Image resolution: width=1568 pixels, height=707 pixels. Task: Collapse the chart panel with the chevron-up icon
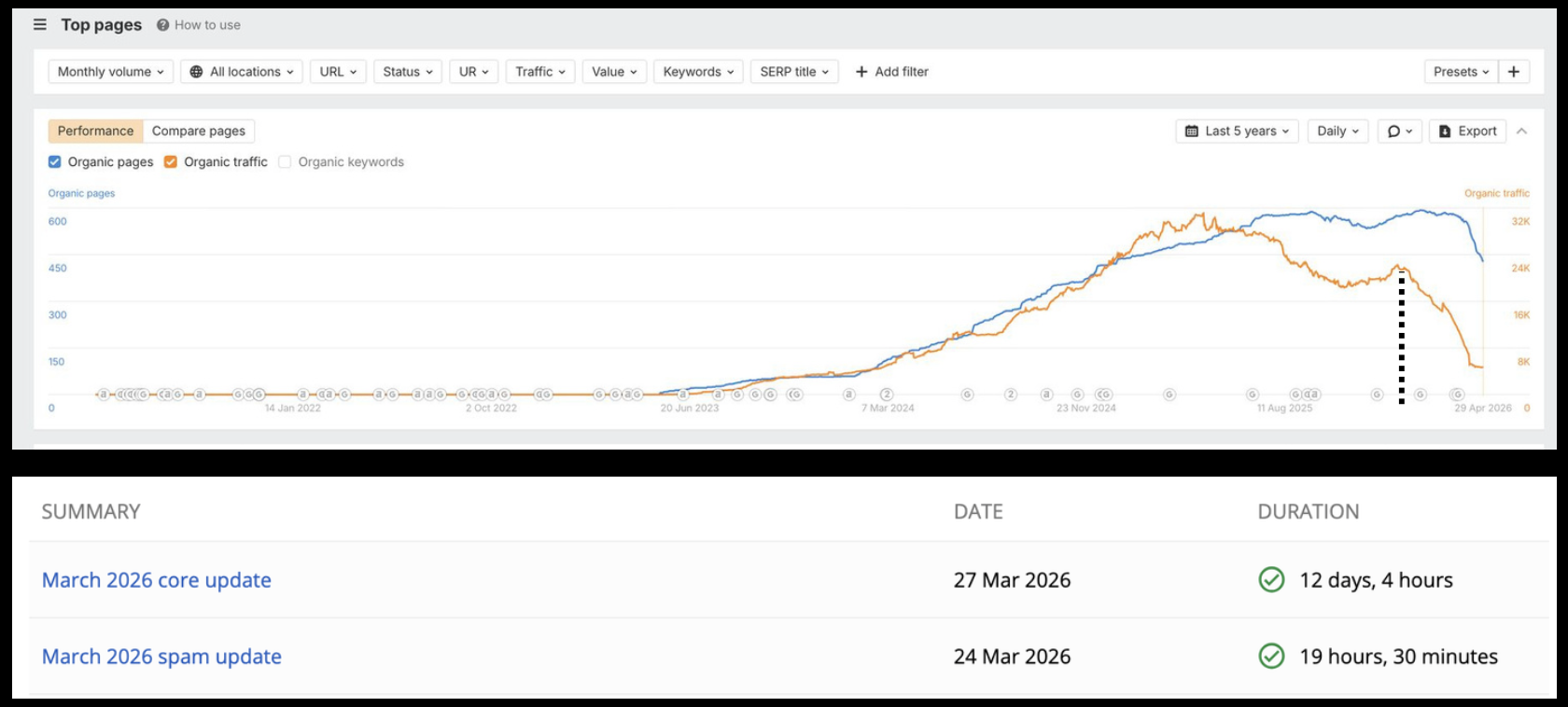[1522, 132]
